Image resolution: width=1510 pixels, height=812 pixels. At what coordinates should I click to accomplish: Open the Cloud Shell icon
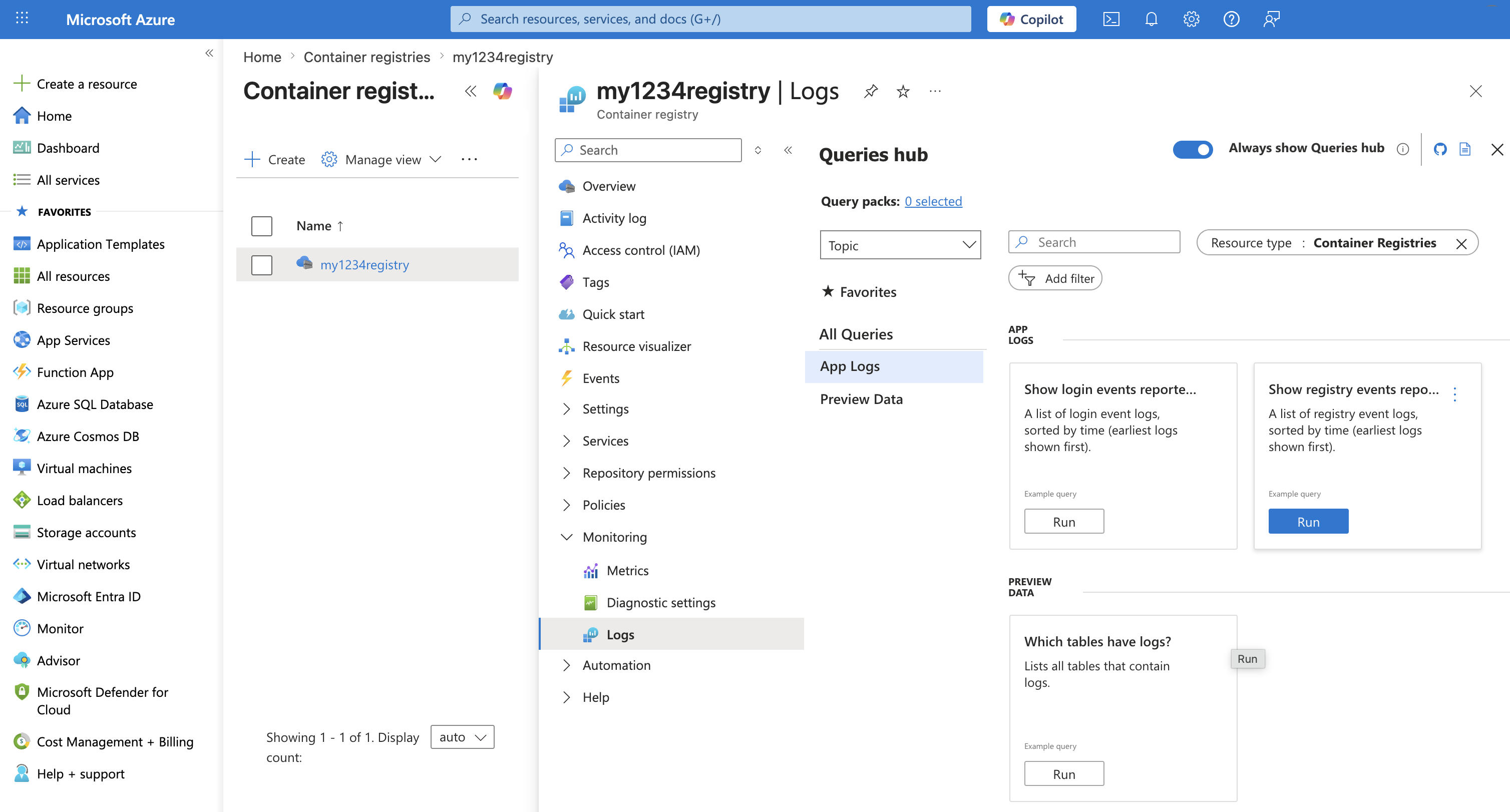click(1111, 20)
